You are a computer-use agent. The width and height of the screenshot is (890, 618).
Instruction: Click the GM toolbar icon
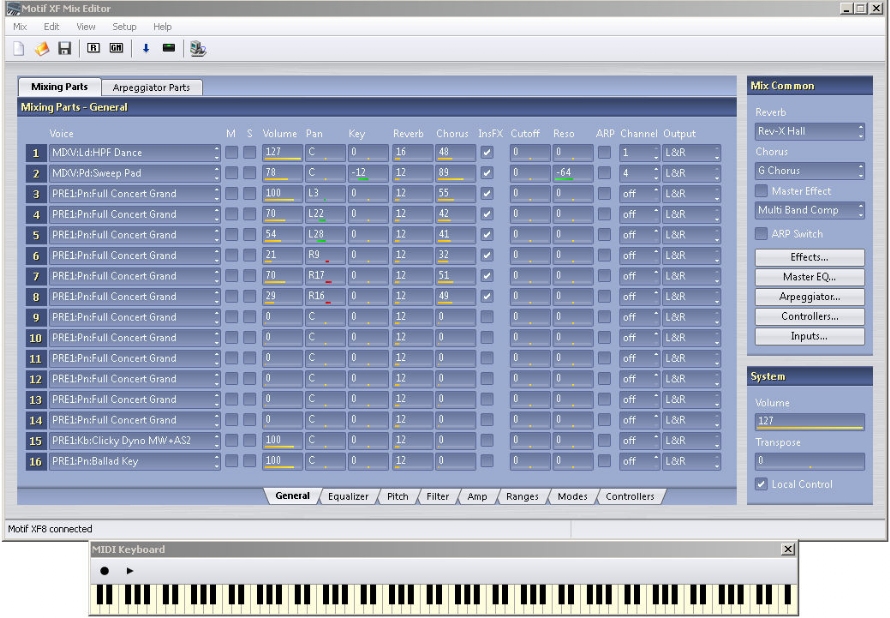[x=116, y=48]
